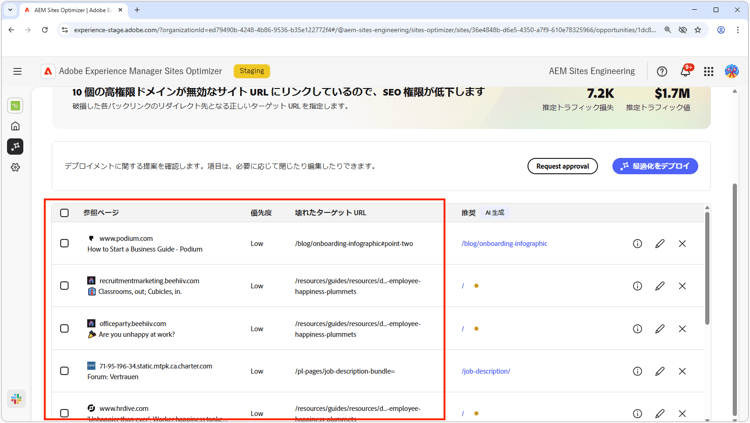Sort by 優先度 column header
750x423 pixels.
pyautogui.click(x=261, y=213)
